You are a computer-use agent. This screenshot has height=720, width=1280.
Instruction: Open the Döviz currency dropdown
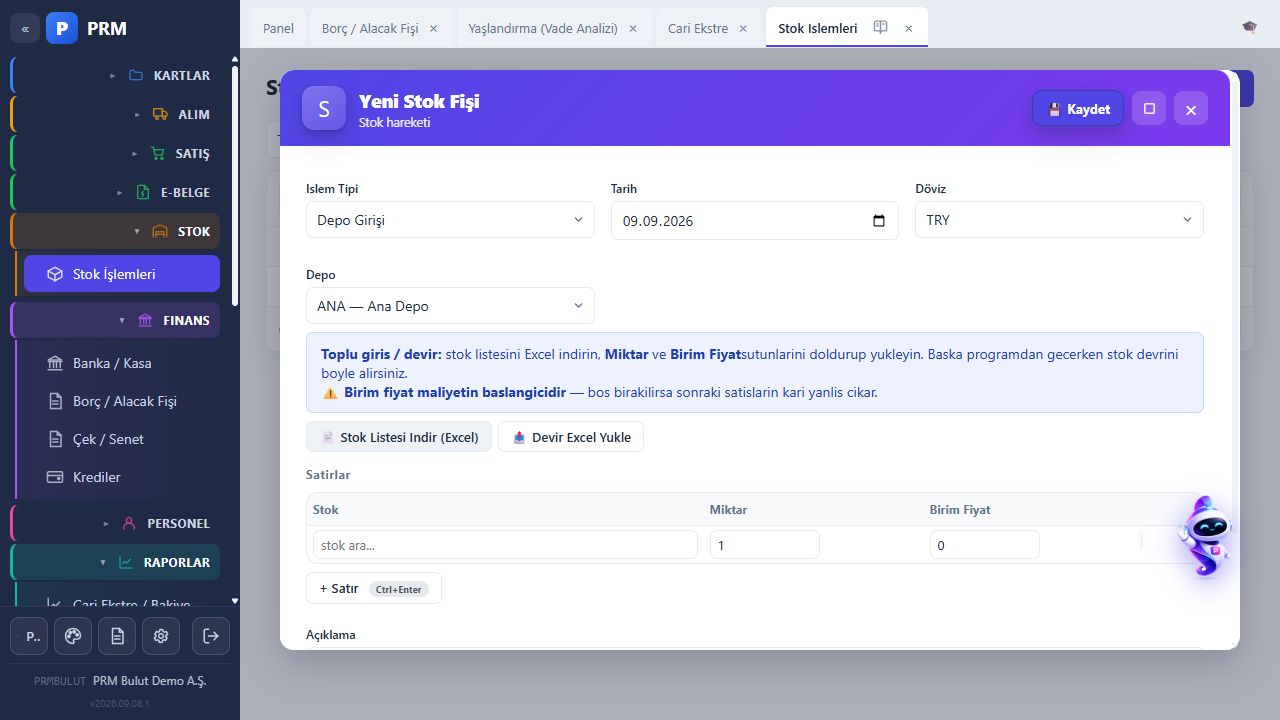pyautogui.click(x=1059, y=220)
